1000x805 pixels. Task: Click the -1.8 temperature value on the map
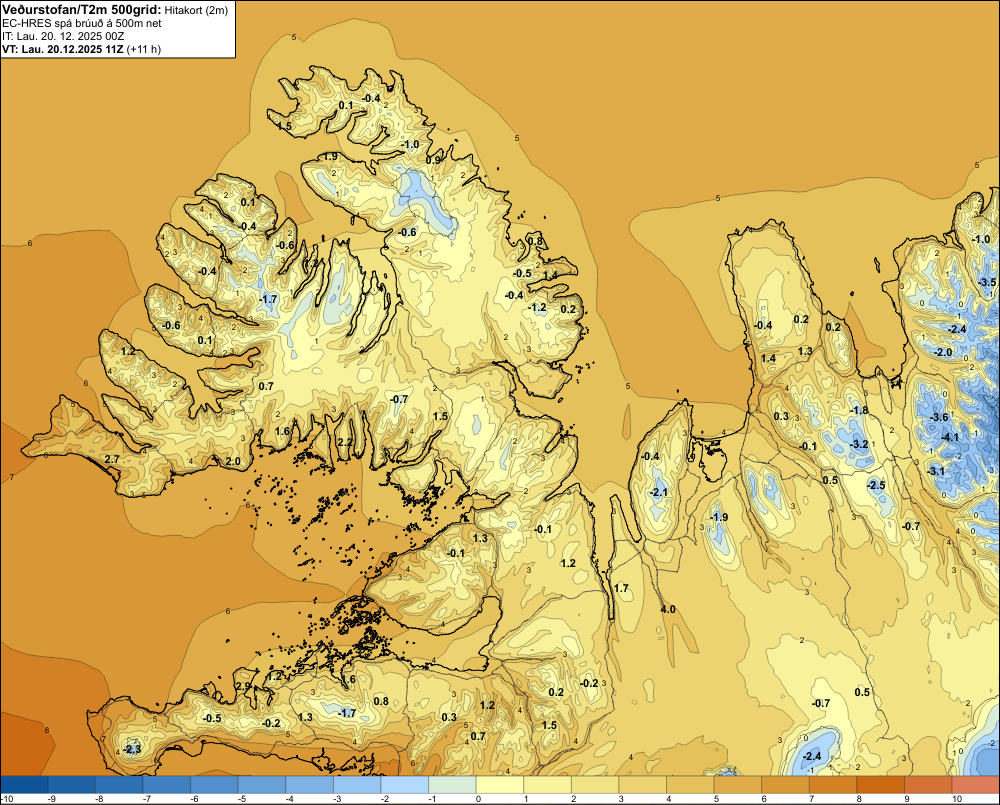(859, 410)
